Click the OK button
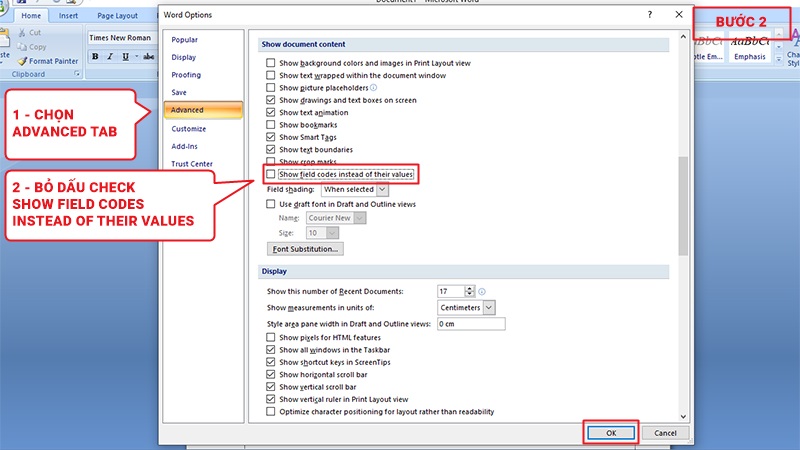 (x=611, y=433)
